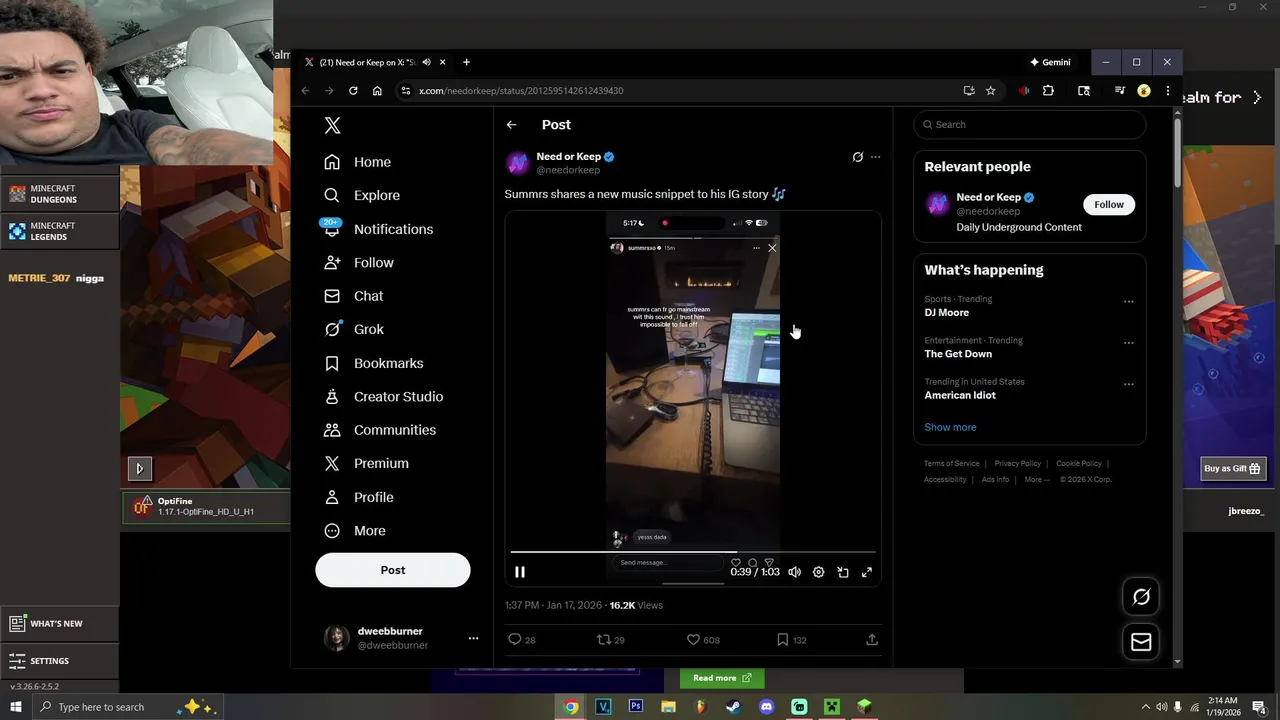Viewport: 1280px width, 720px height.
Task: Click Chrome address bar URL
Action: [521, 90]
